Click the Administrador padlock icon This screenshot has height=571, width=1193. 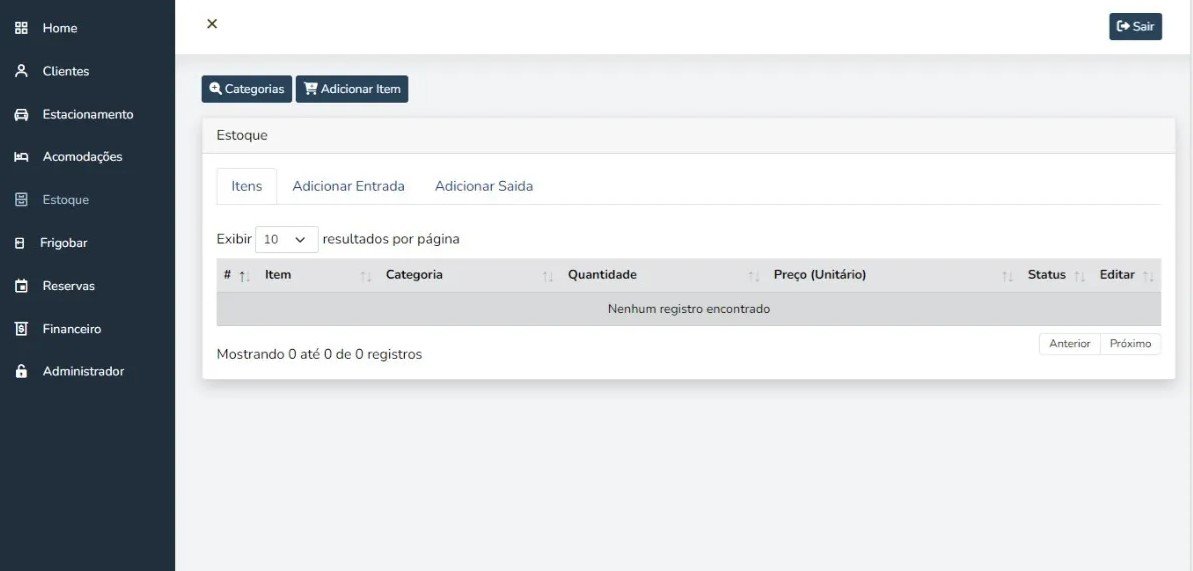point(21,372)
